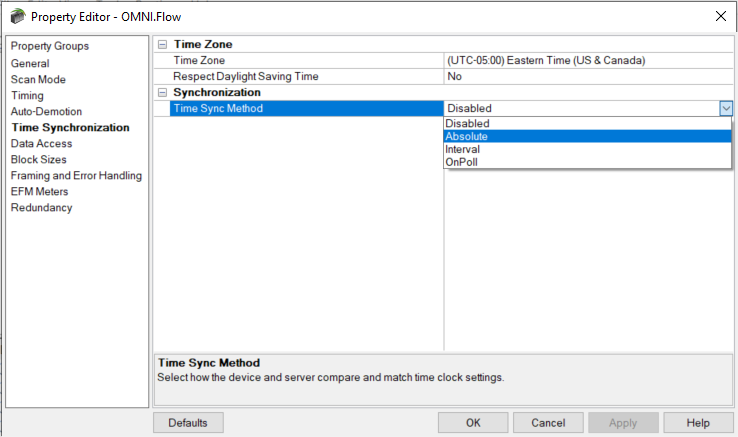This screenshot has height=437, width=738.
Task: Click the Apply button
Action: tap(623, 423)
